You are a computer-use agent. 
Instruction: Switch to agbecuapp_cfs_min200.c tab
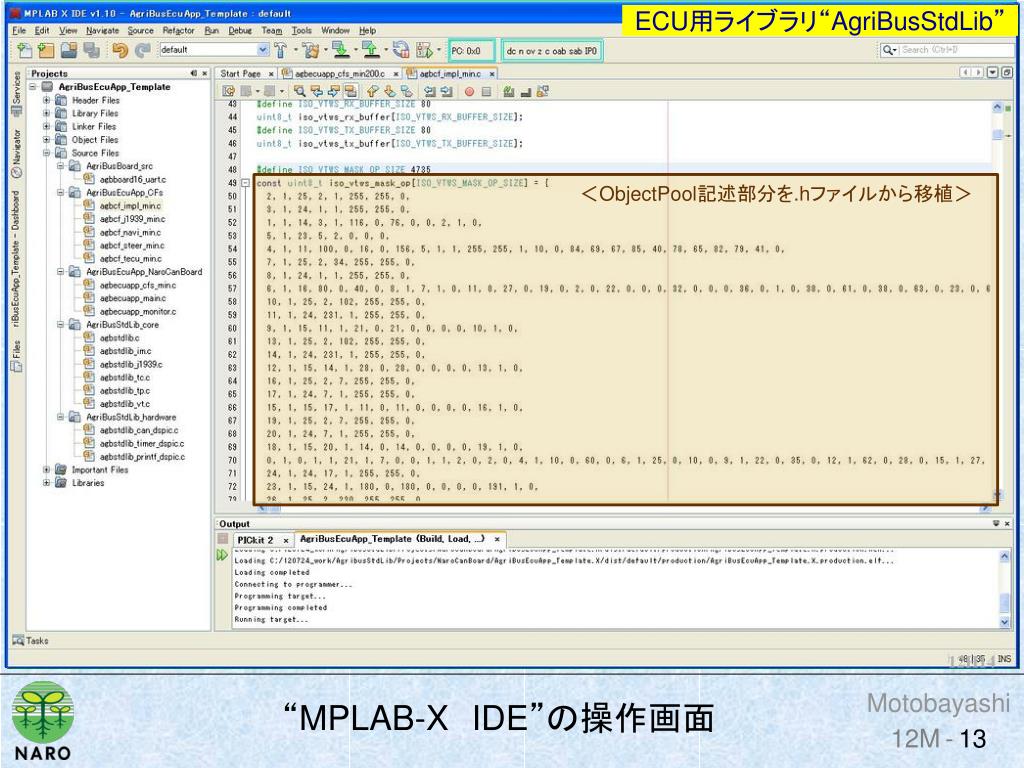point(340,74)
